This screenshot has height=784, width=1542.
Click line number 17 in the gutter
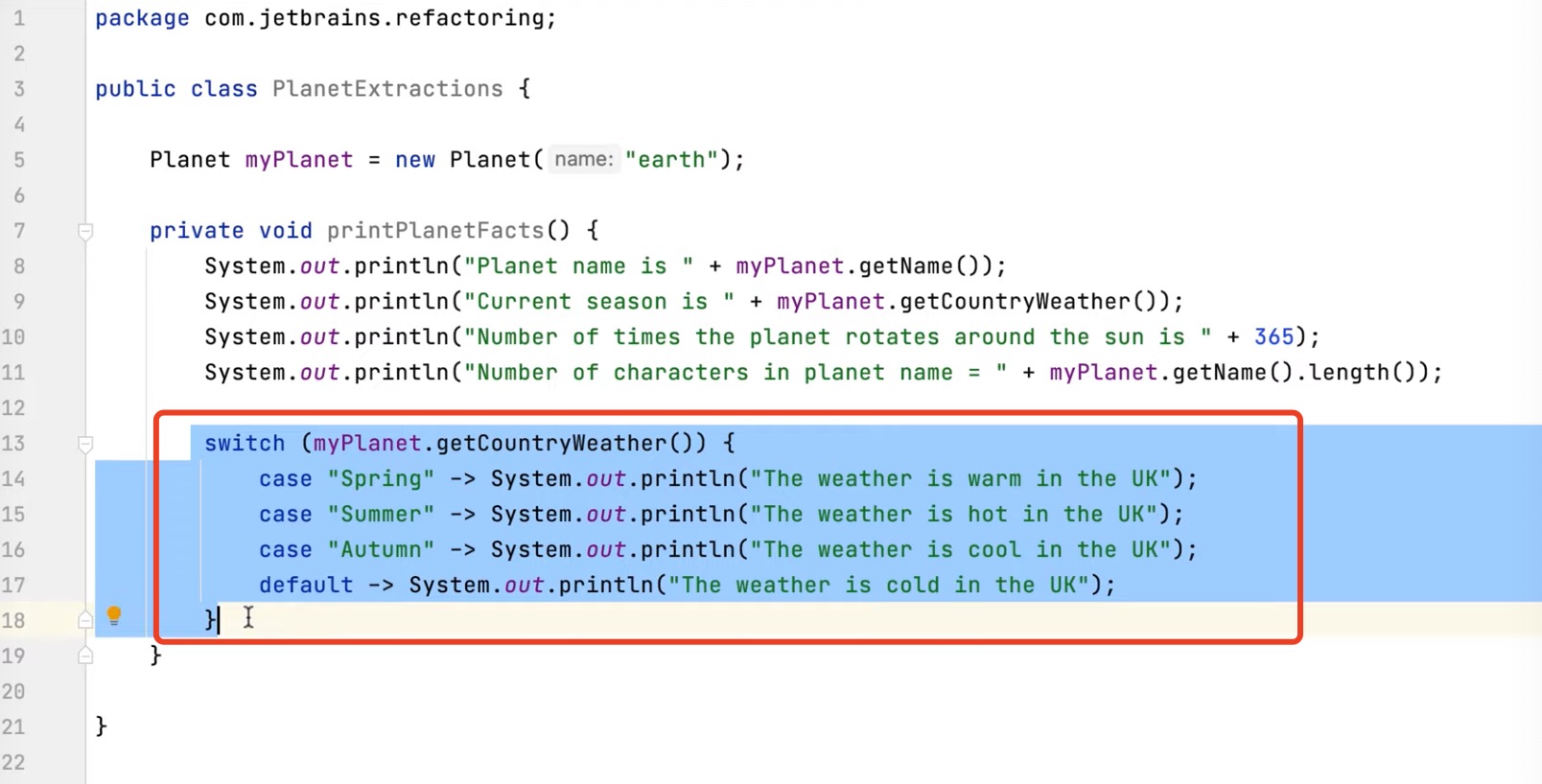(13, 586)
